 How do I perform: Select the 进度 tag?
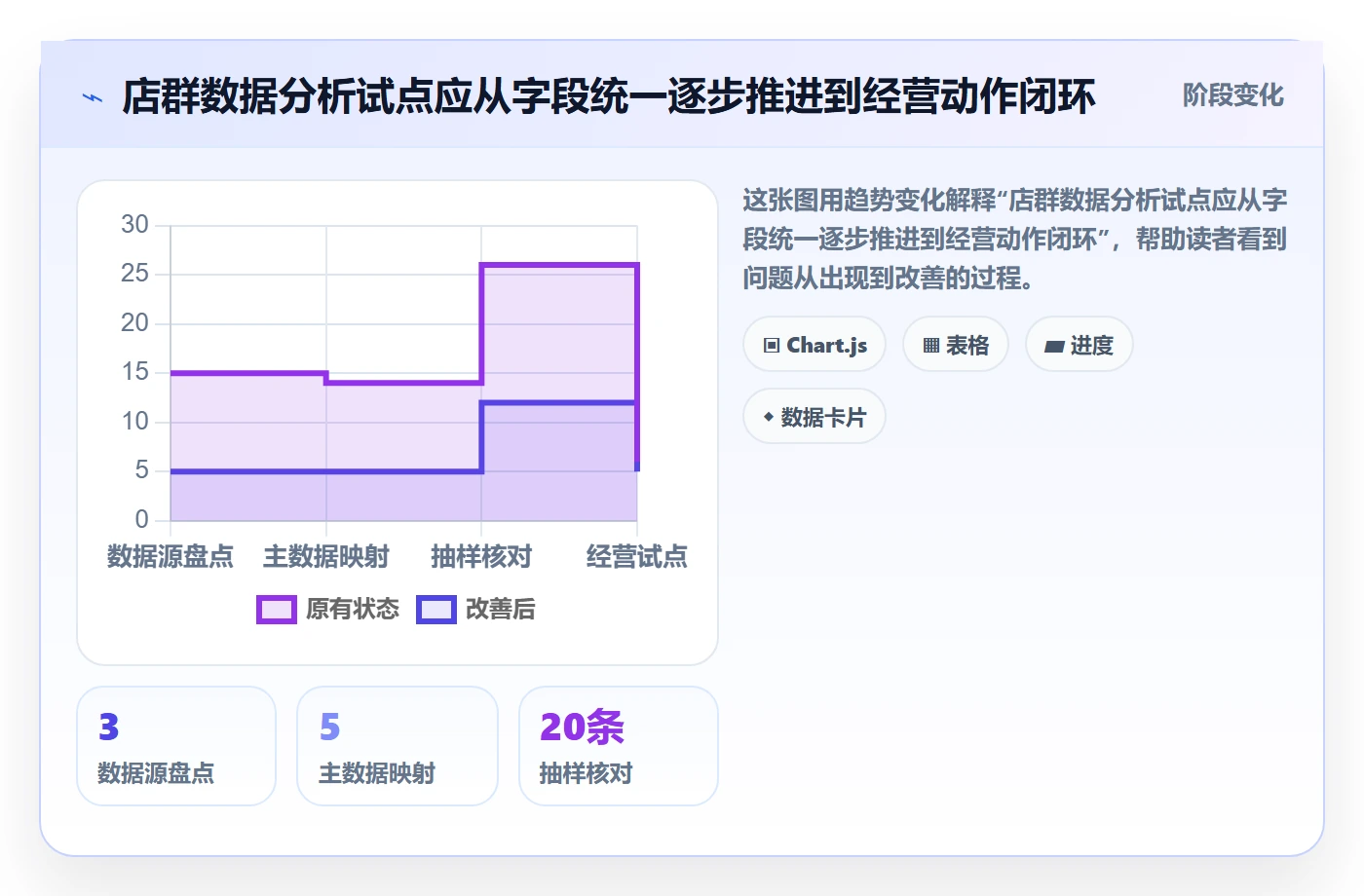click(x=1080, y=345)
